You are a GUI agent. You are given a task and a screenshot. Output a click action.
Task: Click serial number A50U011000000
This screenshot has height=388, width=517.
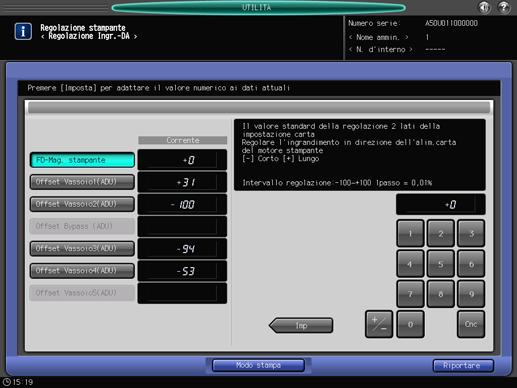click(x=451, y=23)
